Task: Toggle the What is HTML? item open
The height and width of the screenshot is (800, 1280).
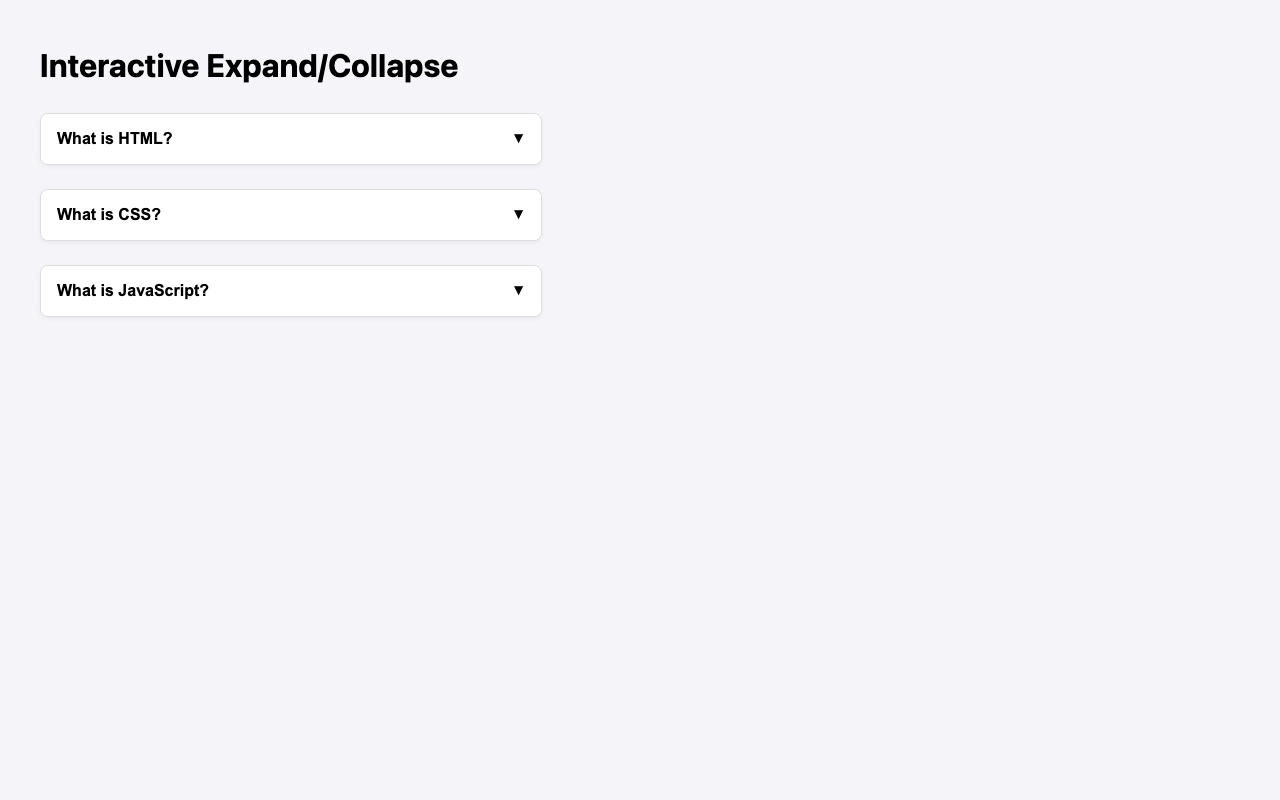Action: [x=290, y=138]
